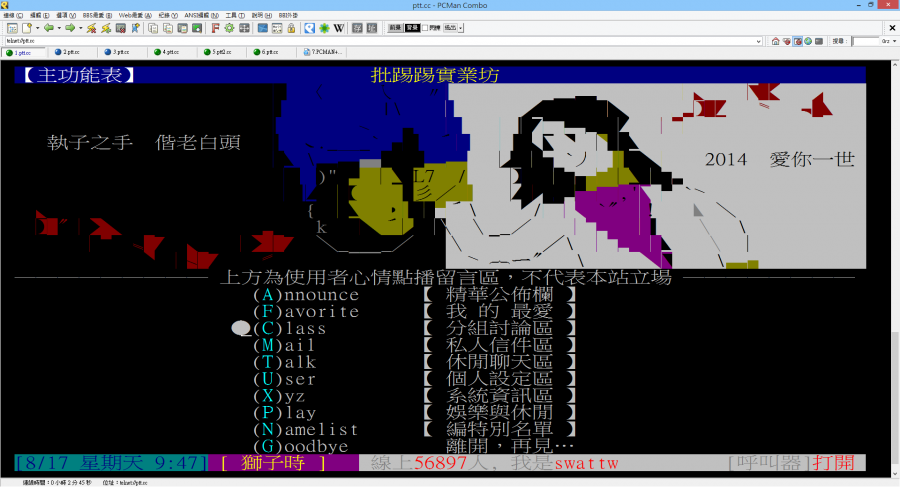
Task: Open the BBS menu in menu bar
Action: pyautogui.click(x=95, y=16)
